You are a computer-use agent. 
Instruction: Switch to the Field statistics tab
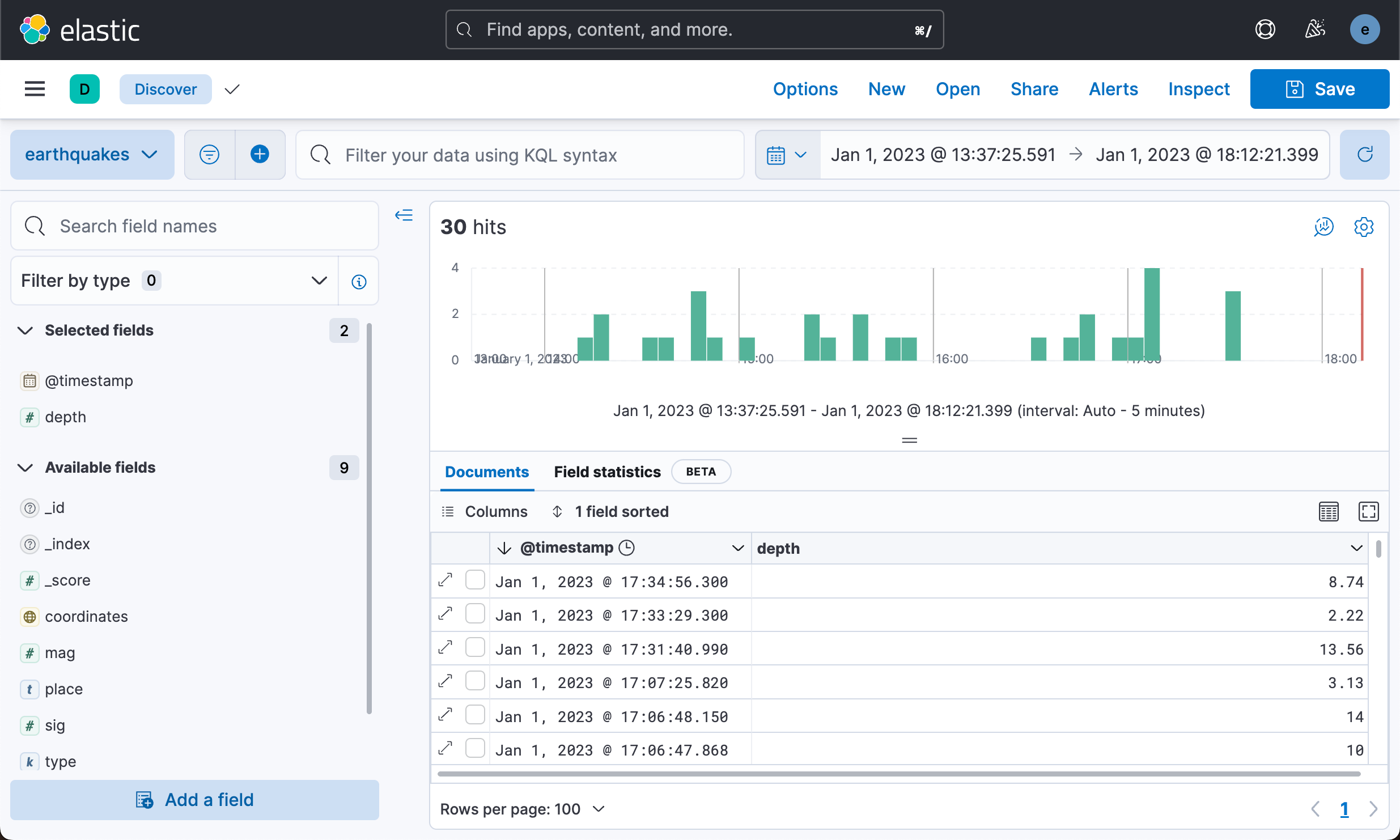point(606,472)
